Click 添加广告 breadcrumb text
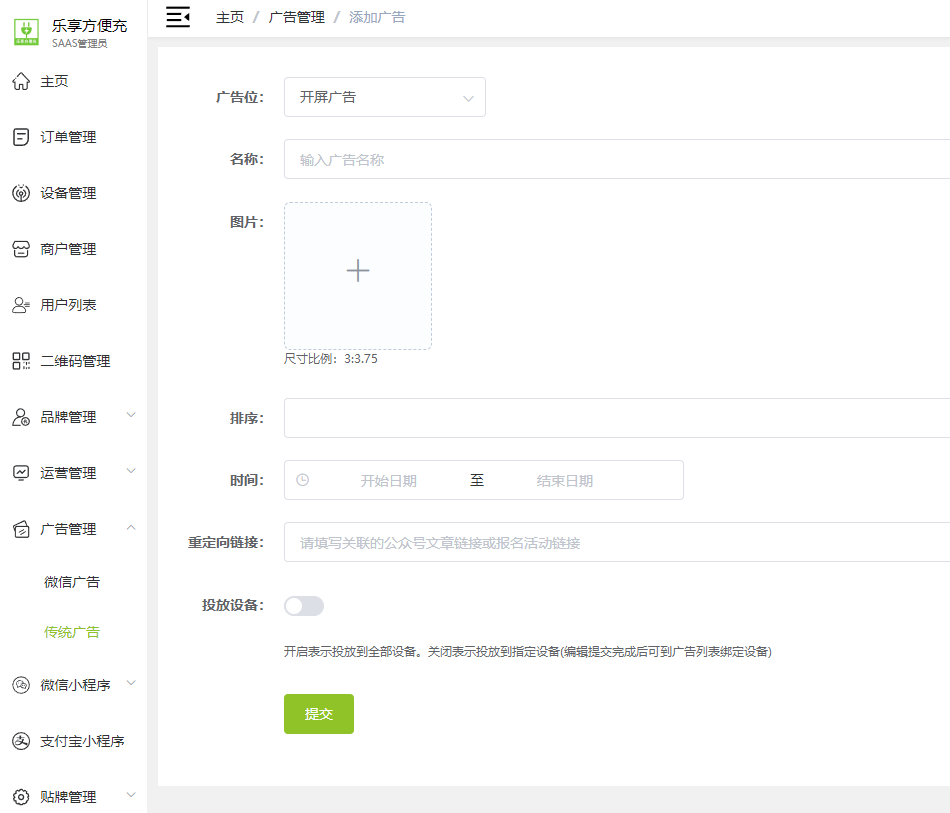Image resolution: width=950 pixels, height=813 pixels. 377,17
